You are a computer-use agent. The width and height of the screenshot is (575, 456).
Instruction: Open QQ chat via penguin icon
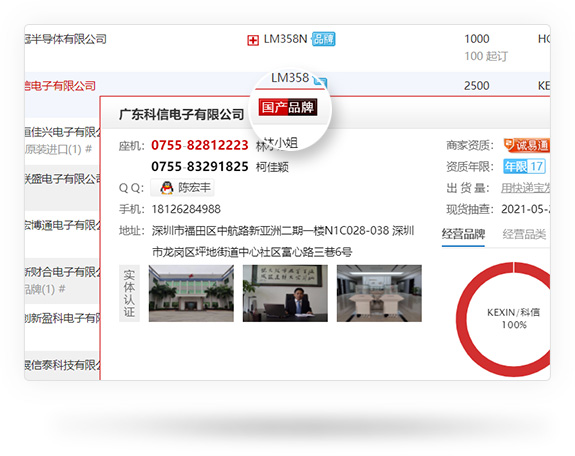(166, 188)
